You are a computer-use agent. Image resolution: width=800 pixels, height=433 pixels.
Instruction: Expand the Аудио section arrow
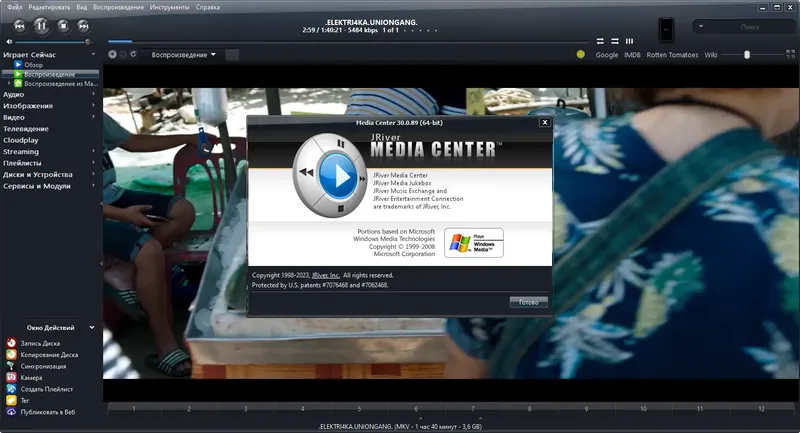(x=93, y=94)
